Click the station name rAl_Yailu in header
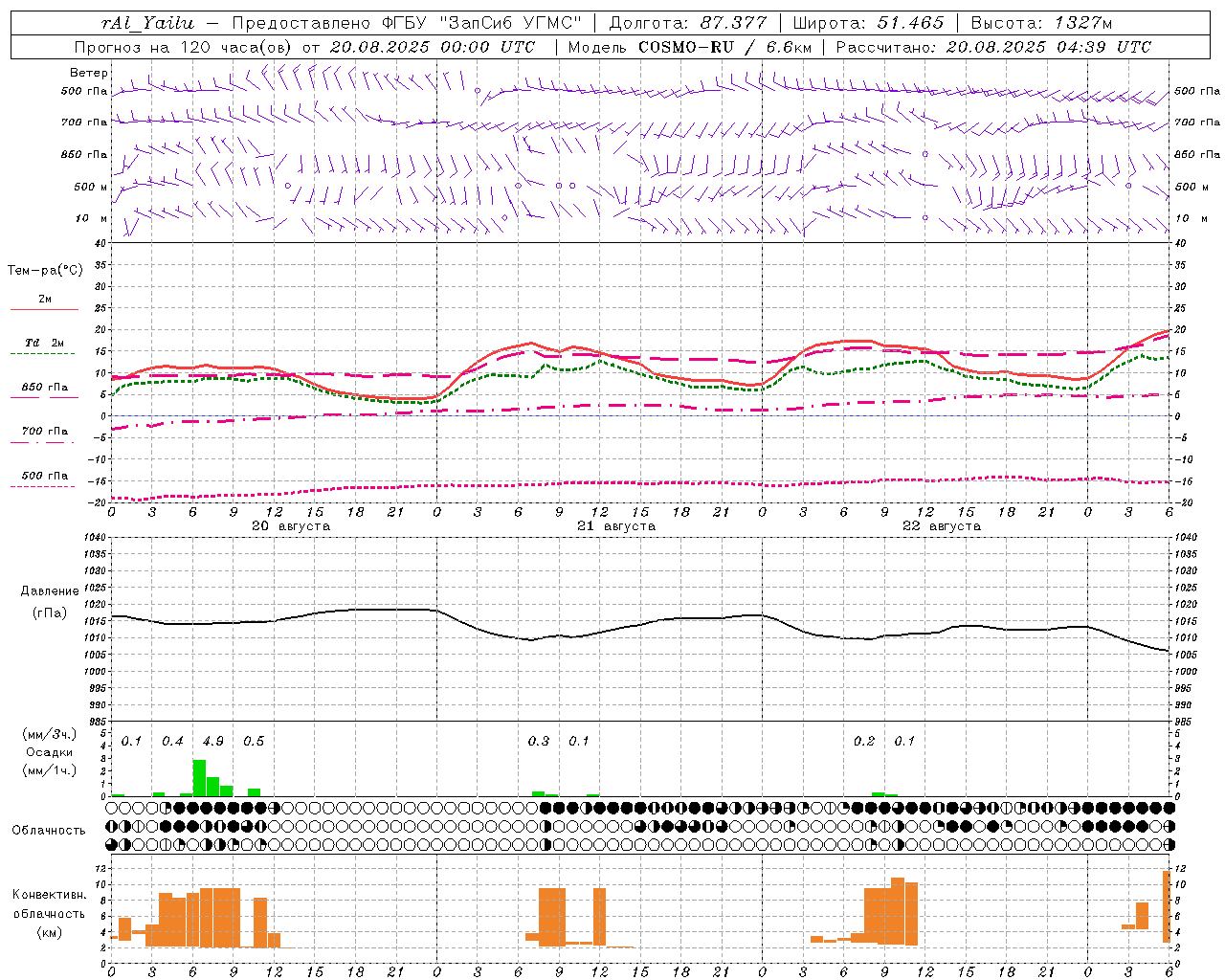1225x980 pixels. click(x=147, y=23)
